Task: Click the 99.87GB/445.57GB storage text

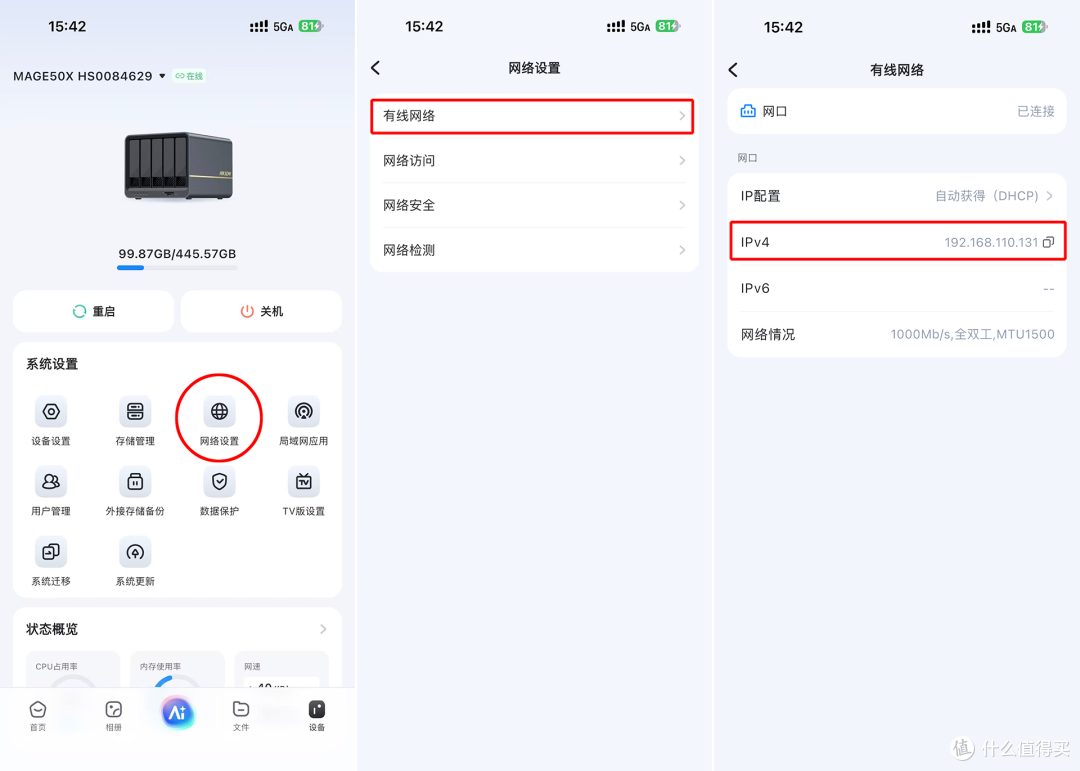Action: [178, 254]
